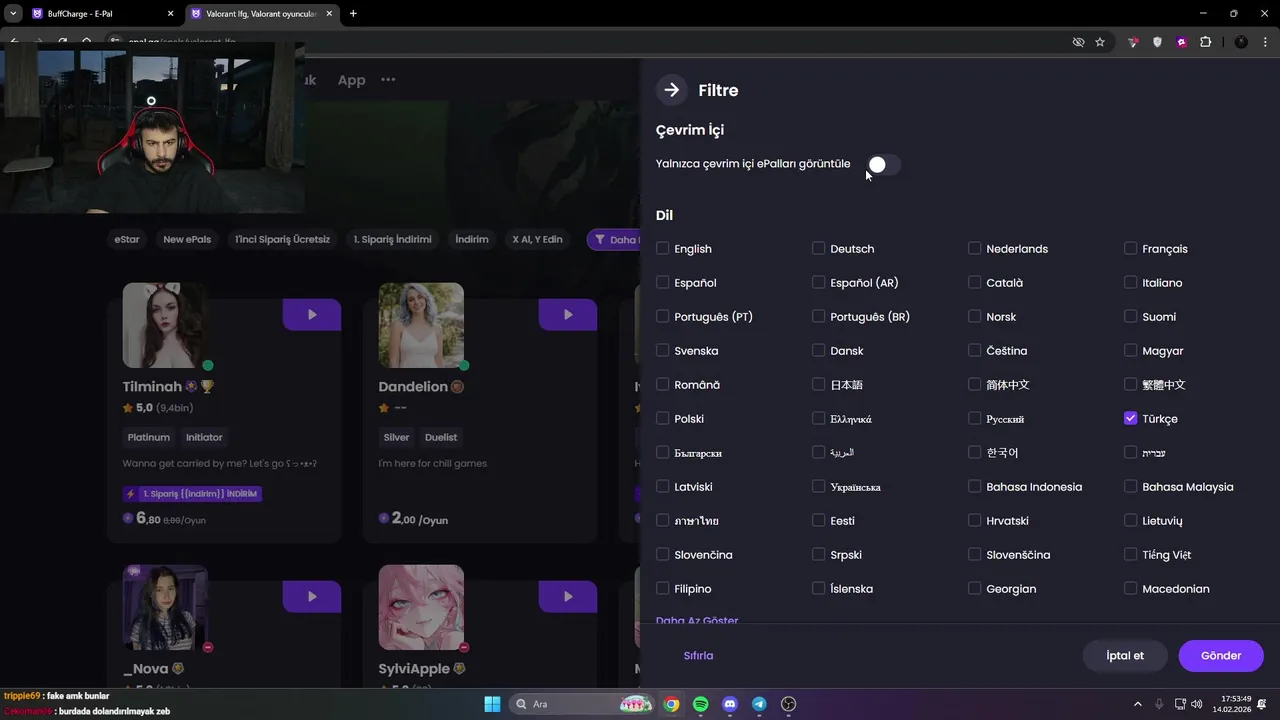The width and height of the screenshot is (1280, 720).
Task: Click the İptal et cancel button
Action: pyautogui.click(x=1125, y=656)
